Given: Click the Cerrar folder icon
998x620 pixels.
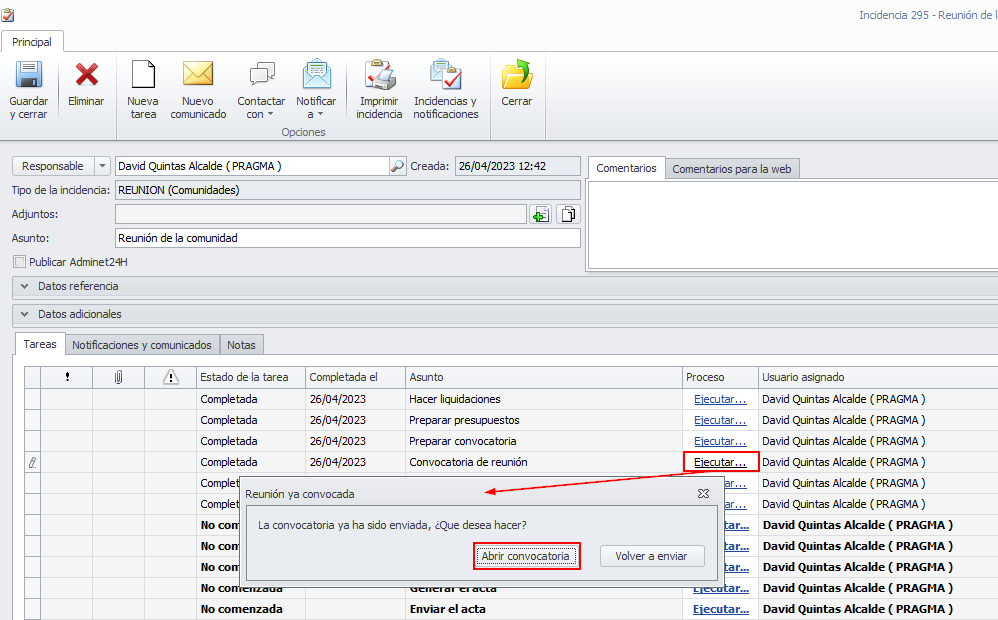Looking at the screenshot, I should pos(517,74).
